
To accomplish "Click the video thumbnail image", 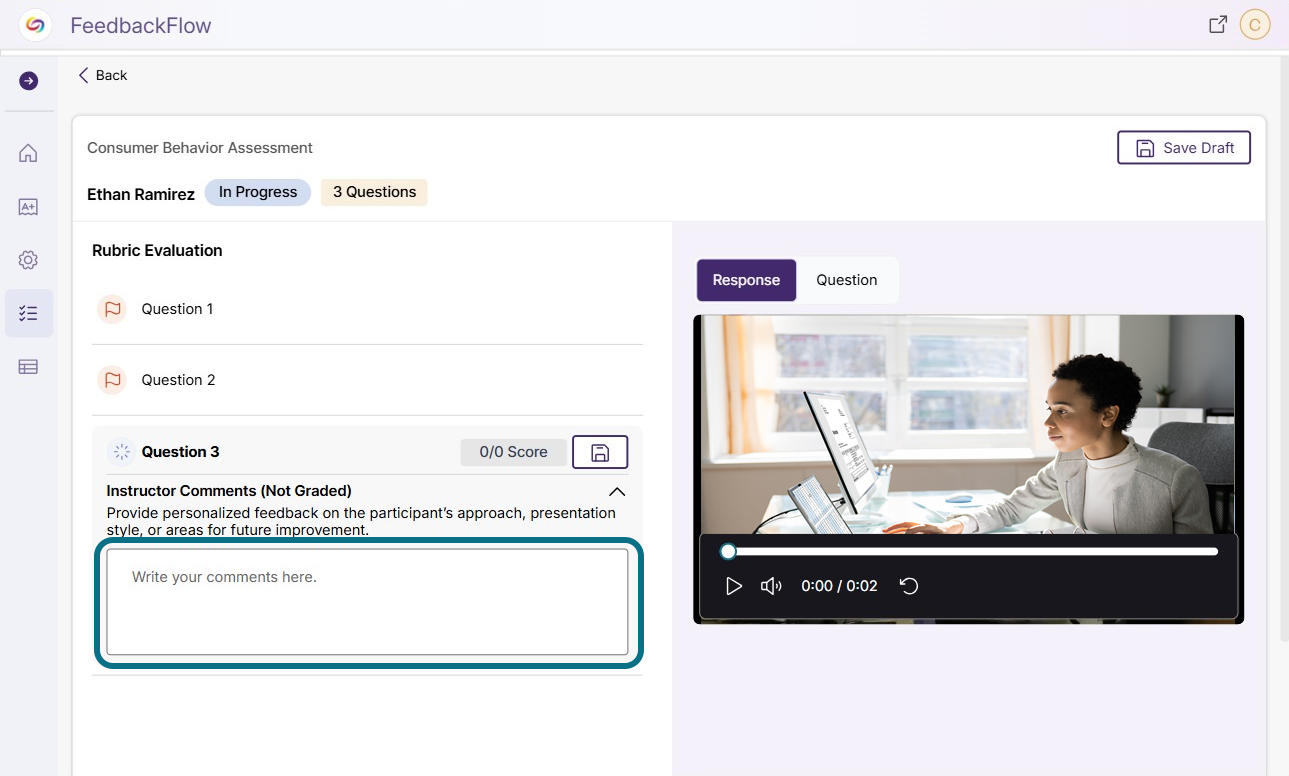I will 968,425.
